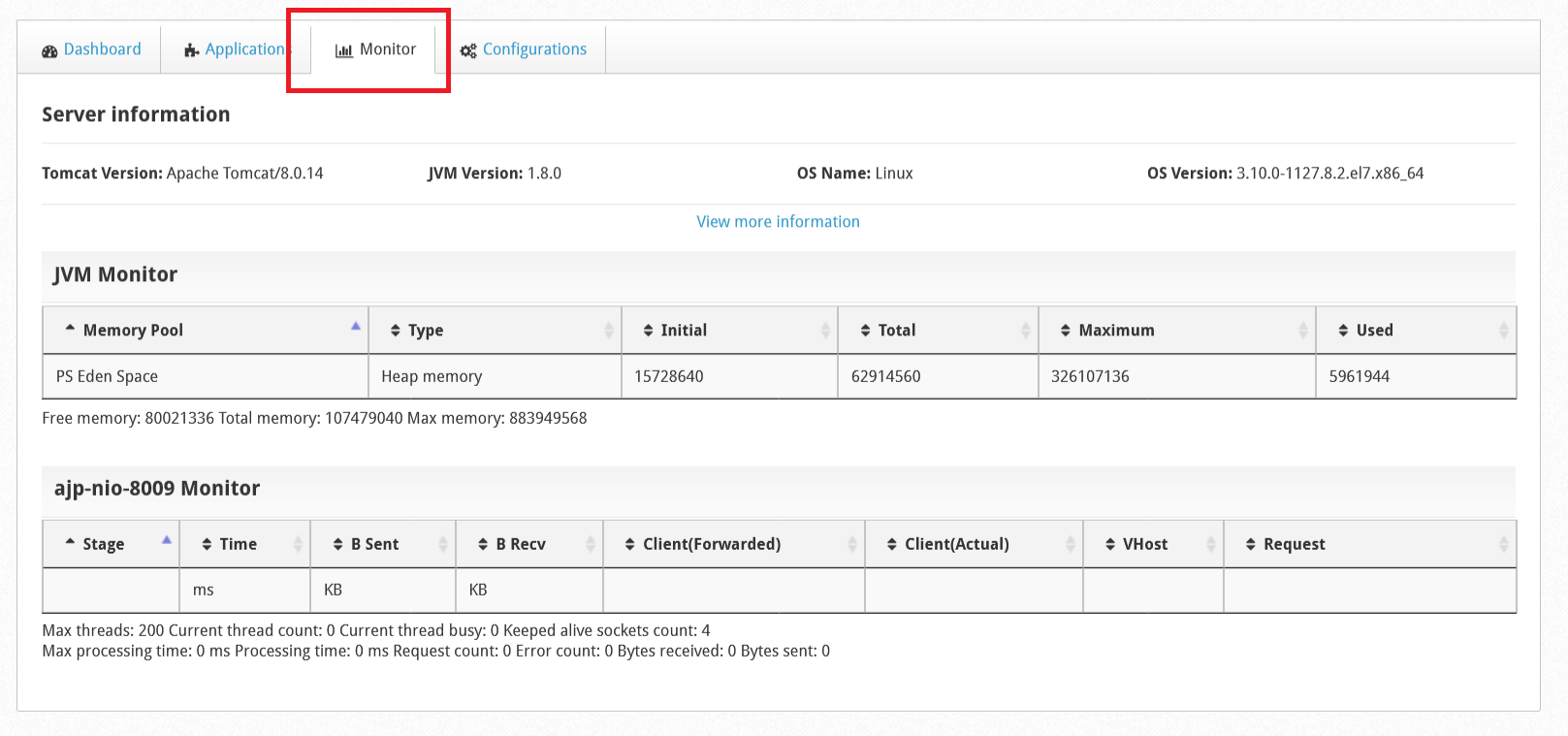Viewport: 1568px width, 736px height.
Task: Click the Max threads summary line
Action: click(376, 630)
